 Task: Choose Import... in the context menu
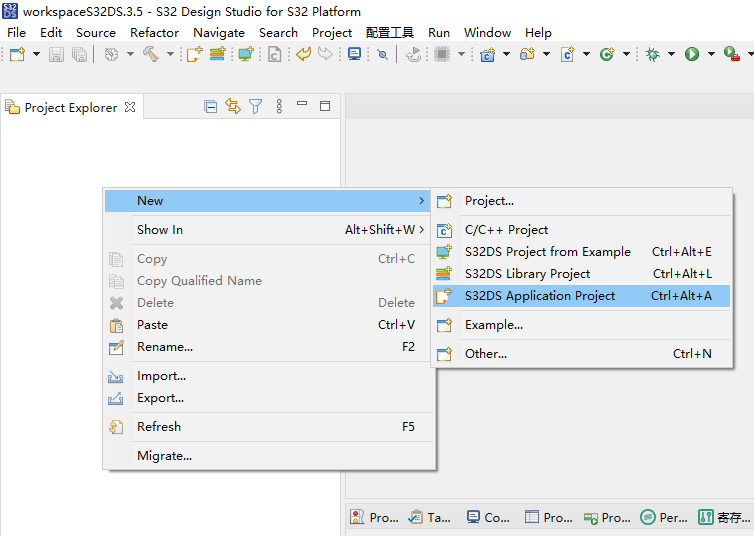[x=267, y=376]
